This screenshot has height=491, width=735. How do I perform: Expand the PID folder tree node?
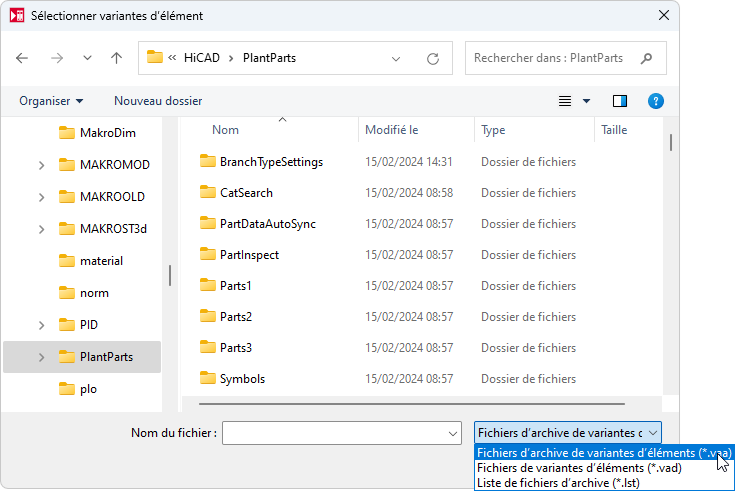pyautogui.click(x=41, y=325)
